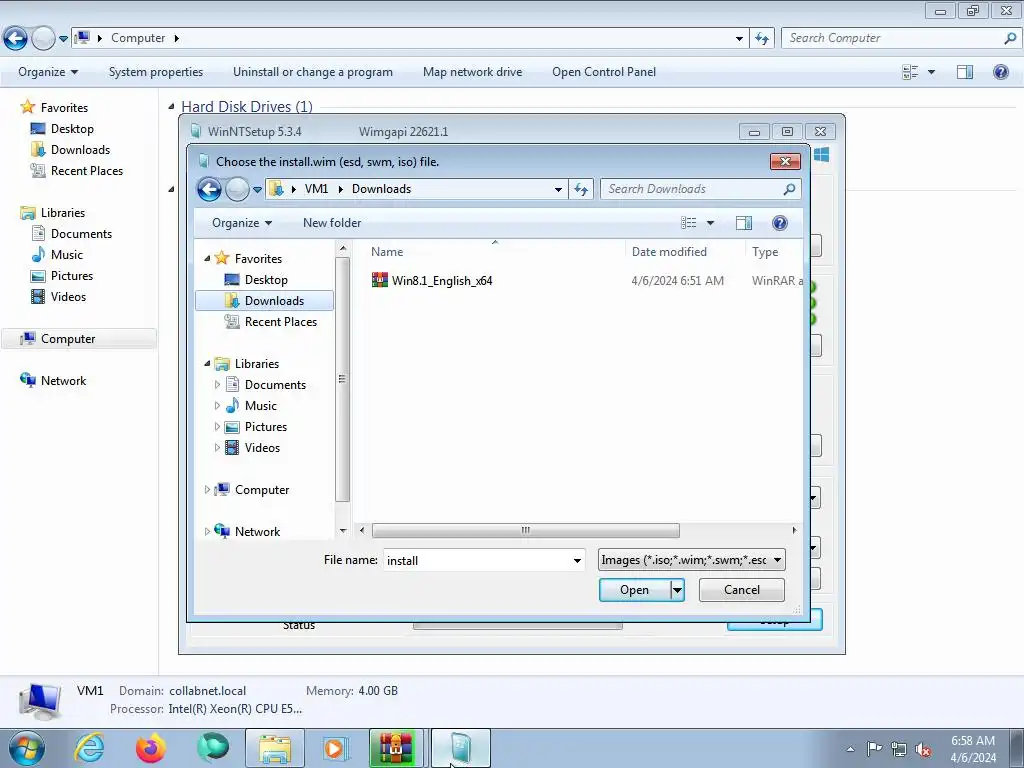
Task: Click the Back arrow in file dialog
Action: [209, 189]
